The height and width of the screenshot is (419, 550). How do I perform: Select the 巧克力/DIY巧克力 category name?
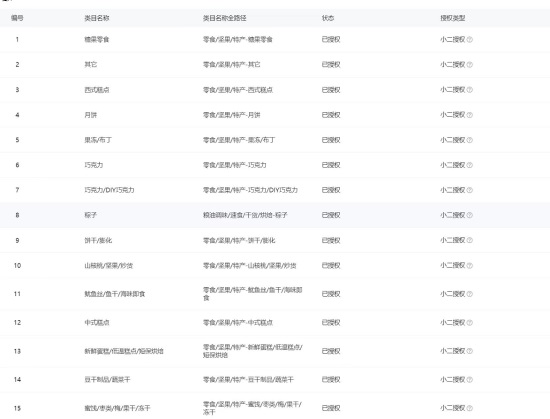pyautogui.click(x=109, y=190)
